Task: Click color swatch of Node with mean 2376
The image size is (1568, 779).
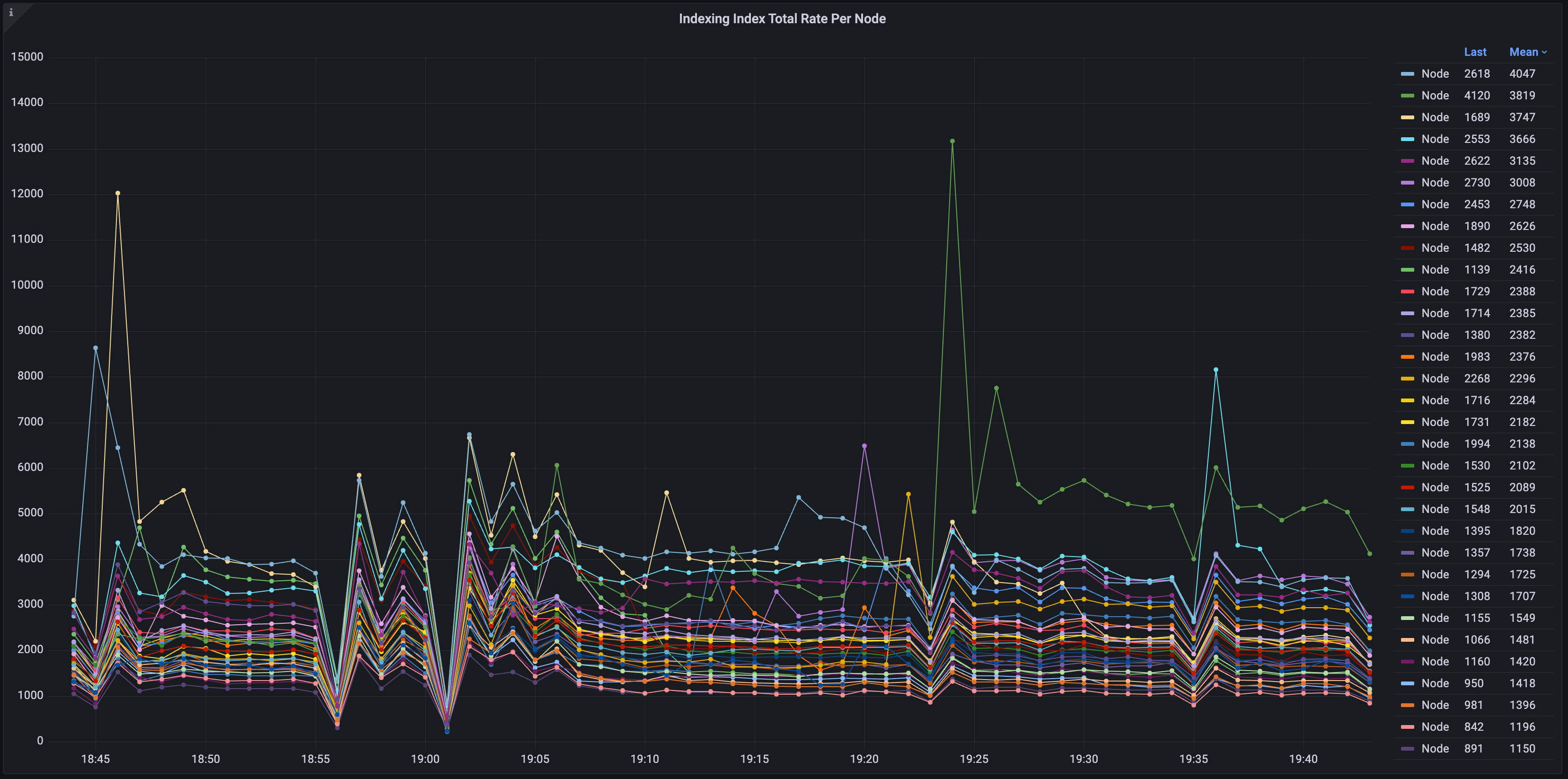Action: tap(1407, 357)
